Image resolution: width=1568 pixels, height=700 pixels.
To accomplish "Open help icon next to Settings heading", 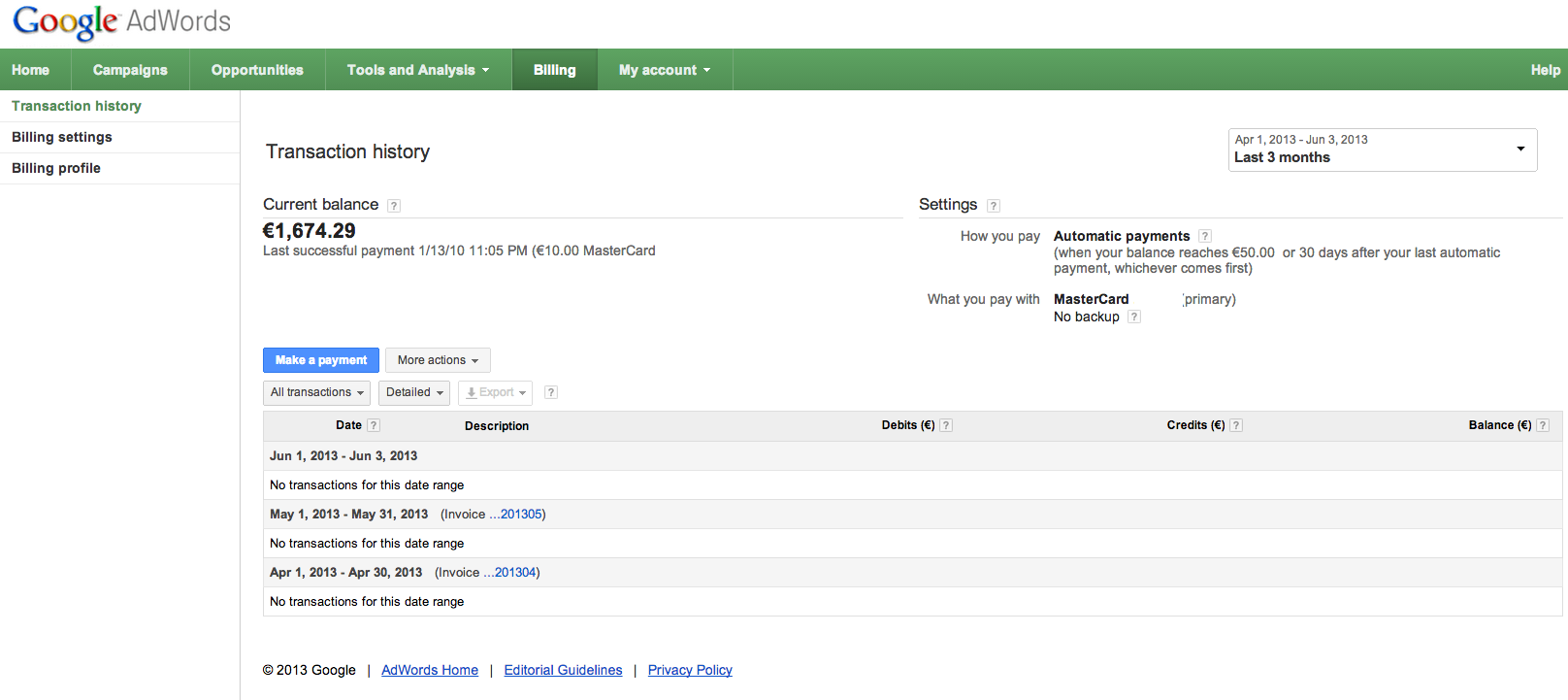I will pyautogui.click(x=994, y=206).
